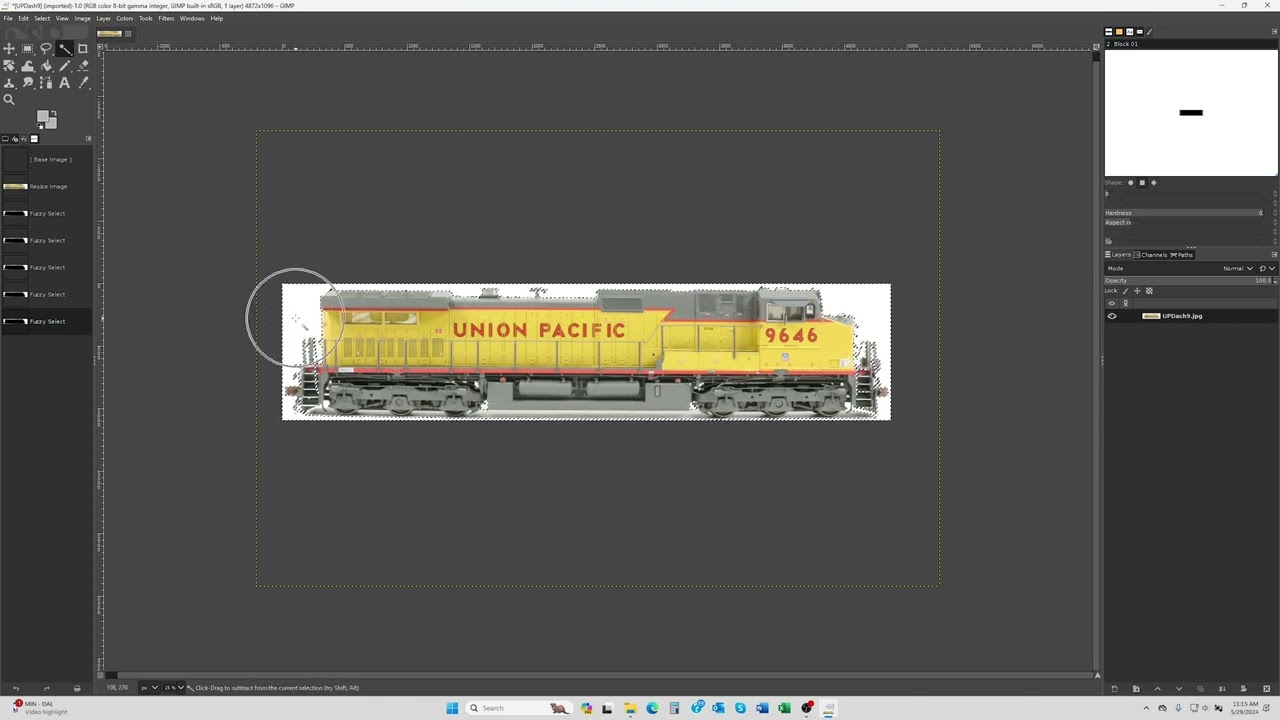Viewport: 1280px width, 720px height.
Task: Select the Move tool in toolbox
Action: [9, 49]
